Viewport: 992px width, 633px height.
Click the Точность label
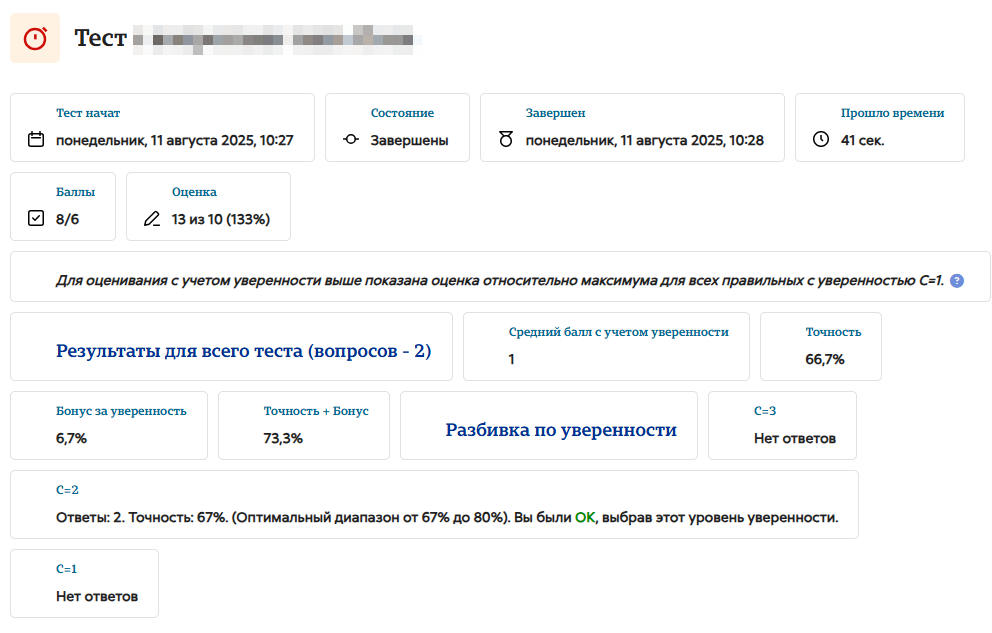833,332
